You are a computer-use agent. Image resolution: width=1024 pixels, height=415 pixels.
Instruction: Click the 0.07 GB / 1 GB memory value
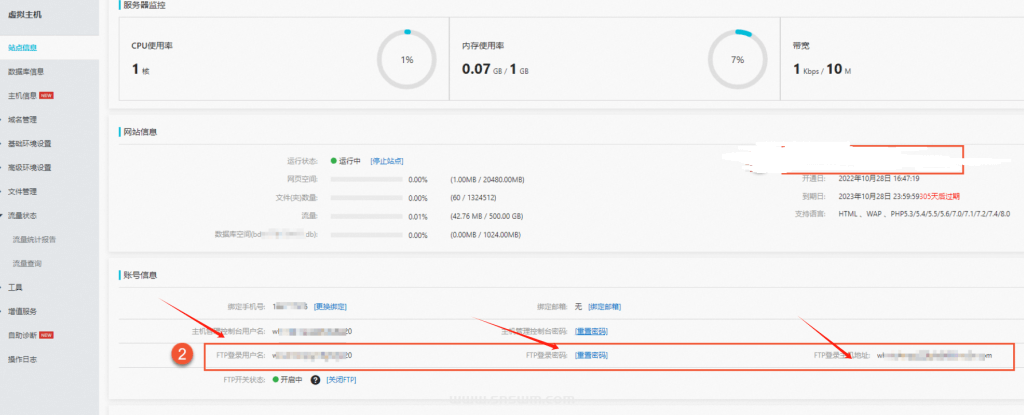[x=495, y=69]
